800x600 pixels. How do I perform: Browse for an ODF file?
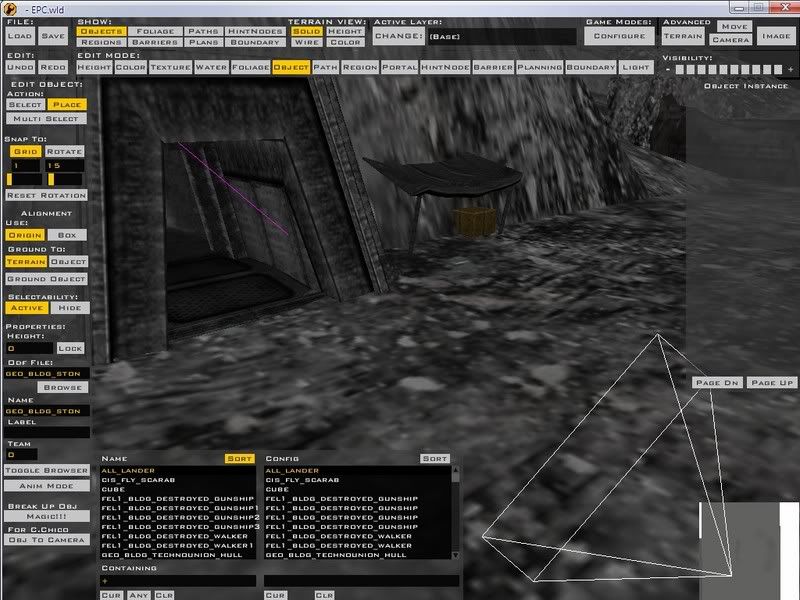tap(63, 387)
